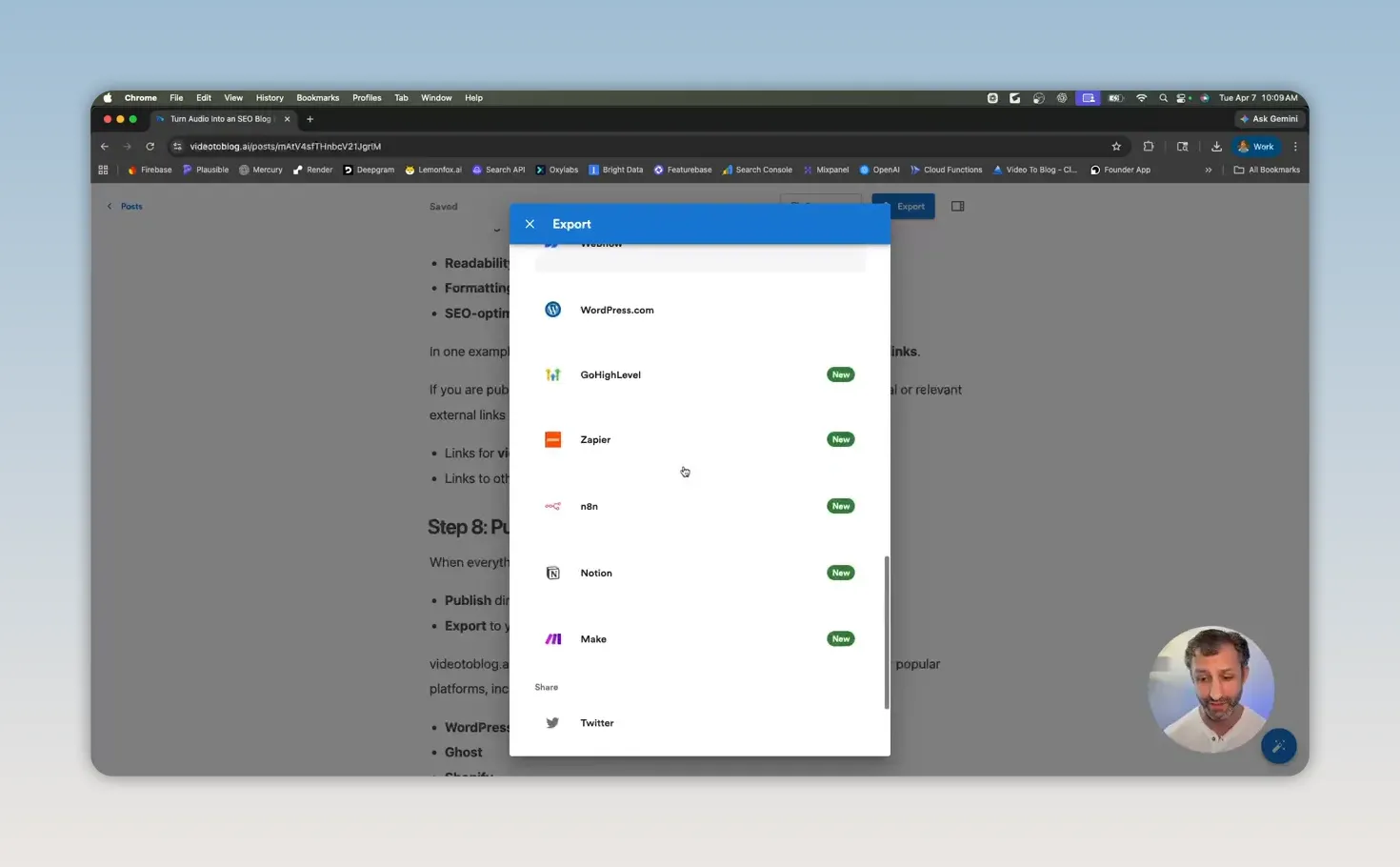
Task: Open the All Bookmarks folder
Action: tap(1267, 170)
